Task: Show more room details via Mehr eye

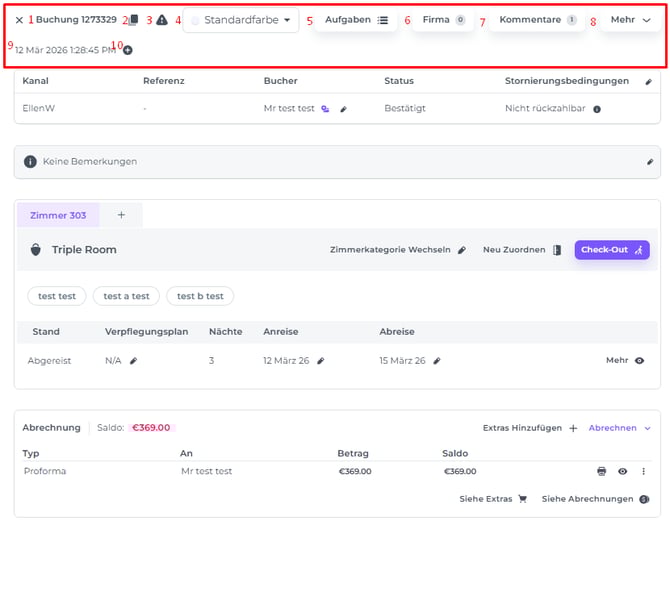Action: pyautogui.click(x=639, y=361)
